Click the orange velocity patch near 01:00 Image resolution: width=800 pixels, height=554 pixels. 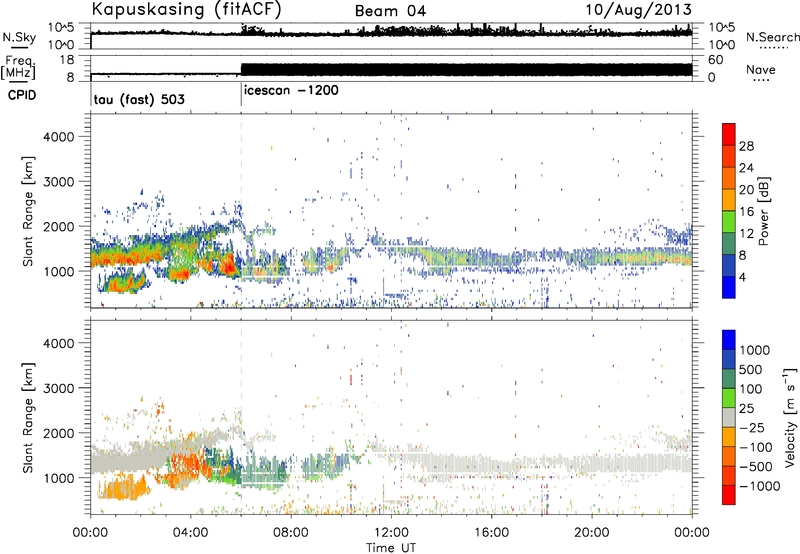point(122,486)
